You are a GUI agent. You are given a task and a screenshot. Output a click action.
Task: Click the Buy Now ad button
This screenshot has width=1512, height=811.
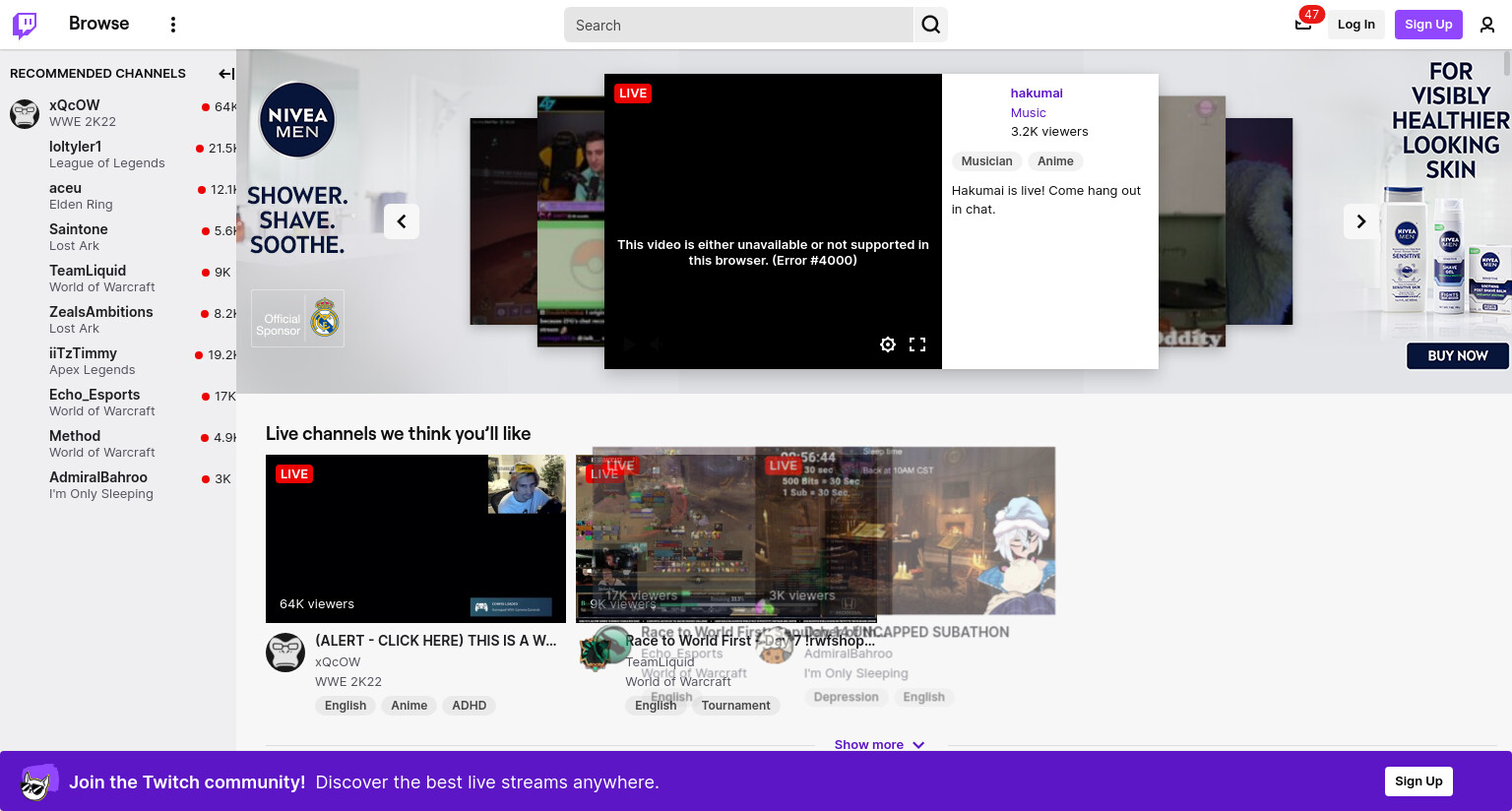[1457, 355]
